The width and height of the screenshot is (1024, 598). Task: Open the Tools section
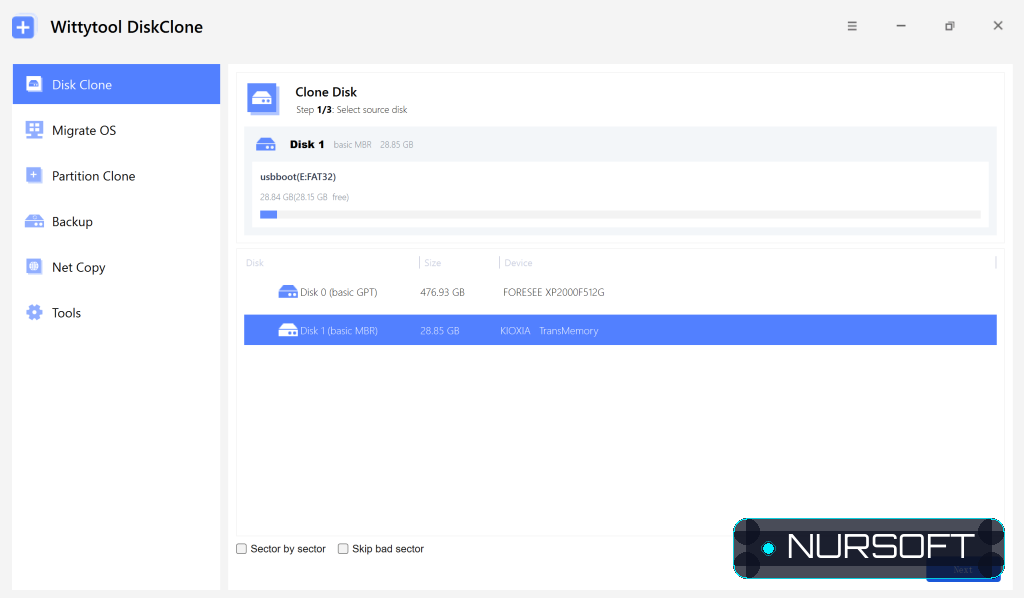tap(116, 313)
